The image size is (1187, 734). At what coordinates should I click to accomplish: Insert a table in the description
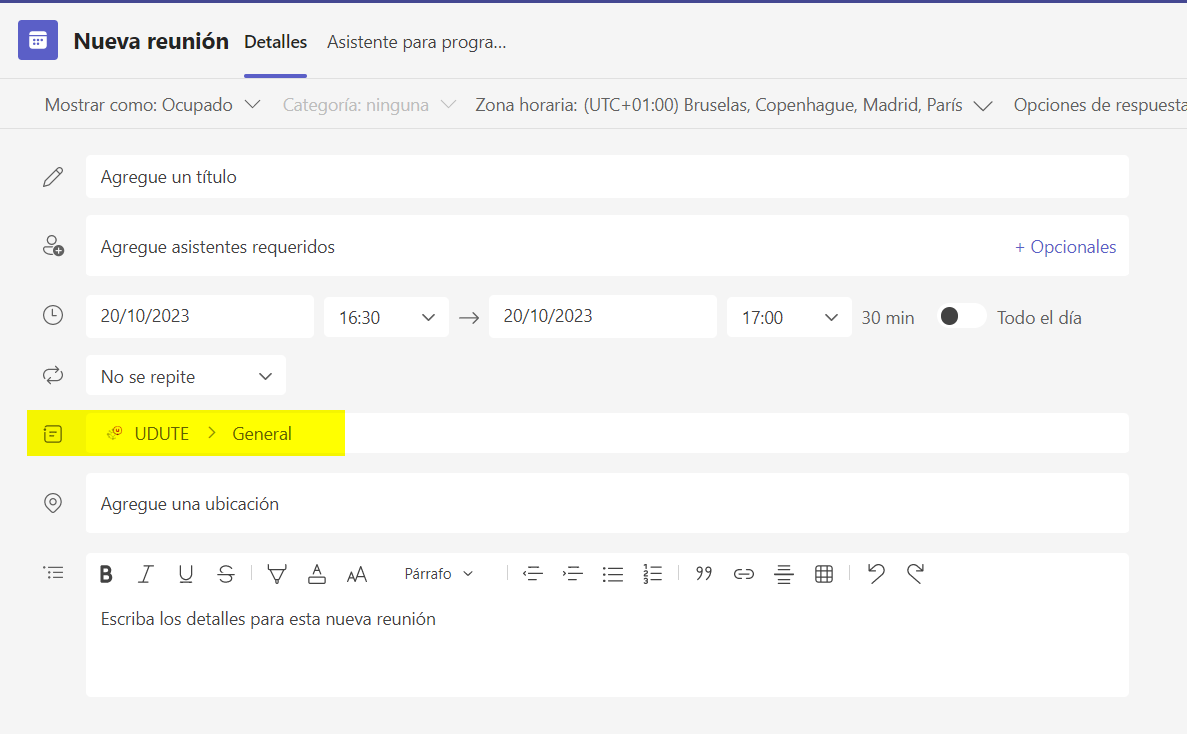coord(824,574)
